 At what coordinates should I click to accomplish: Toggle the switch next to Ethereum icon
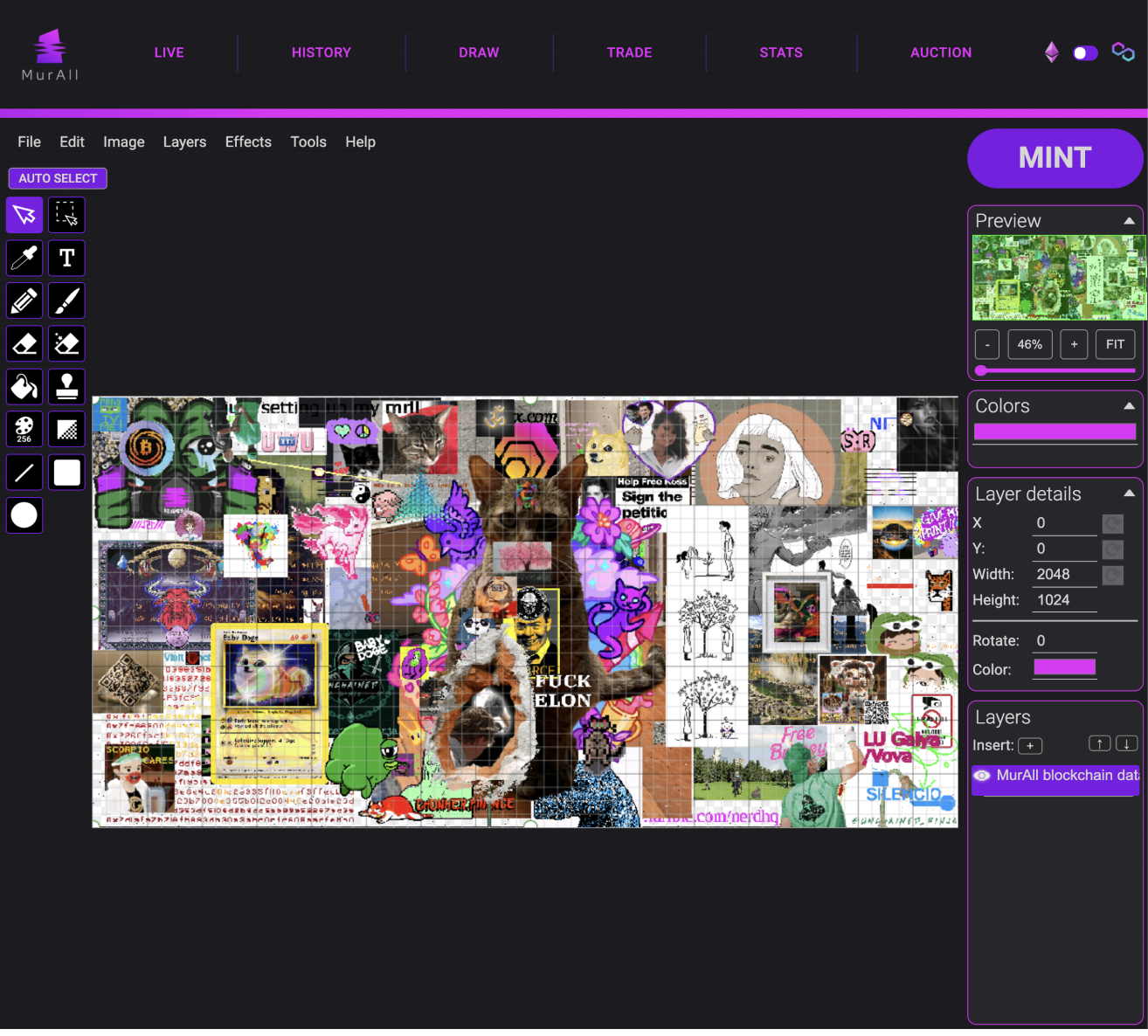pos(1085,53)
